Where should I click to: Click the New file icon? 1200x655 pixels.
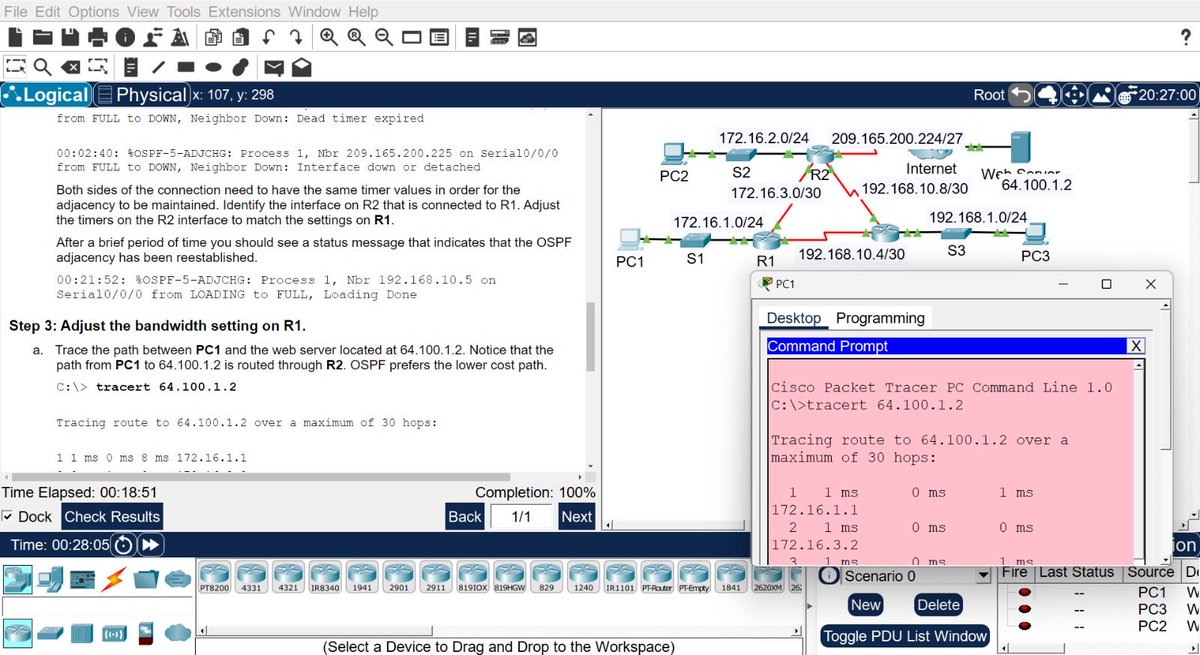(15, 37)
